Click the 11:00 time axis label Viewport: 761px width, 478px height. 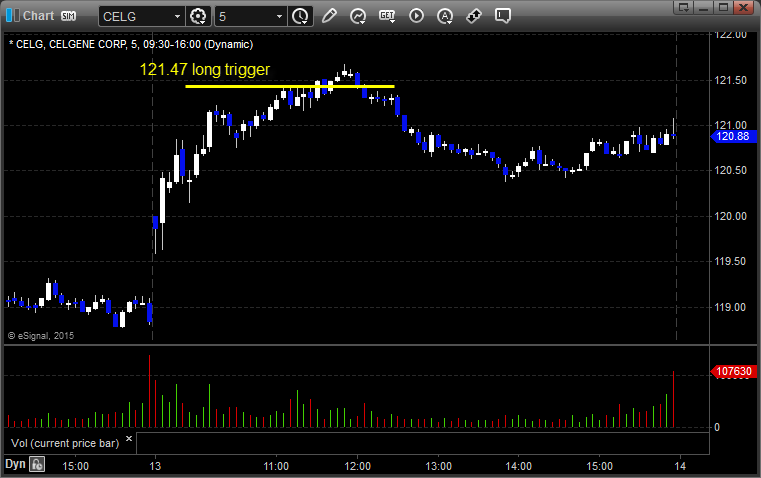[276, 466]
